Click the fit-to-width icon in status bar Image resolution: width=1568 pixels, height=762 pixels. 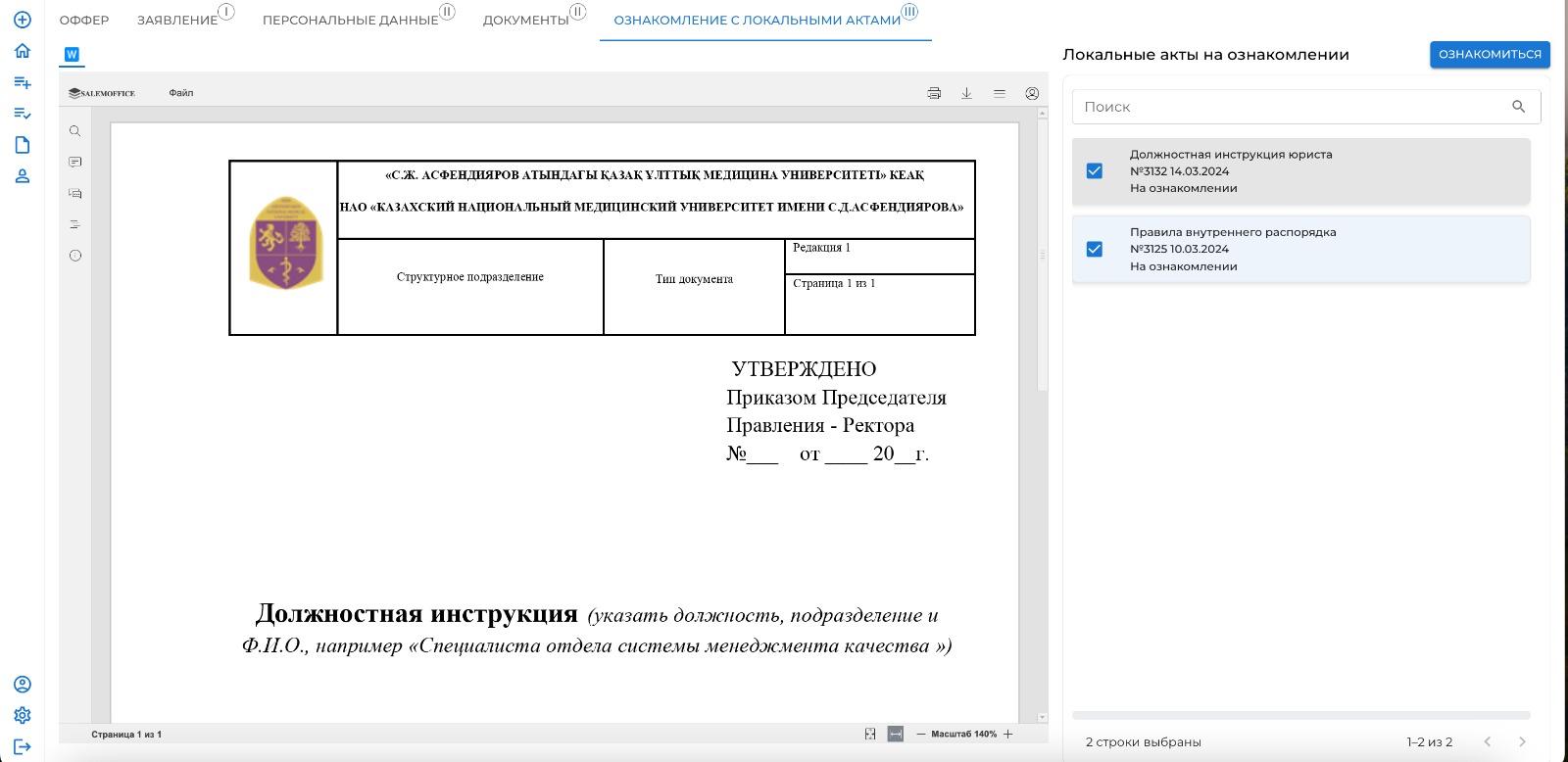click(895, 734)
